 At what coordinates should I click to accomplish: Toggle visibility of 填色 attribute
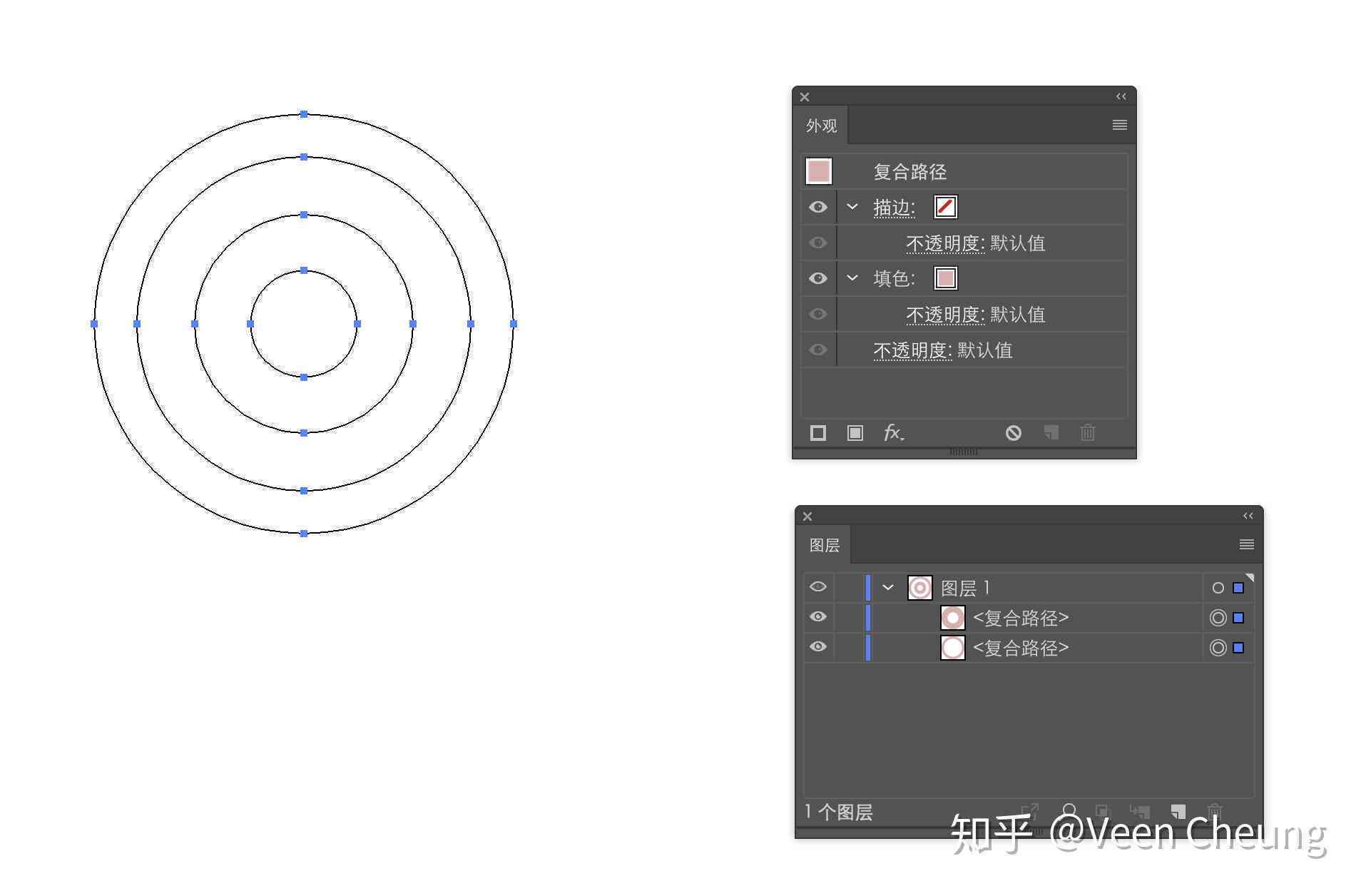tap(818, 278)
